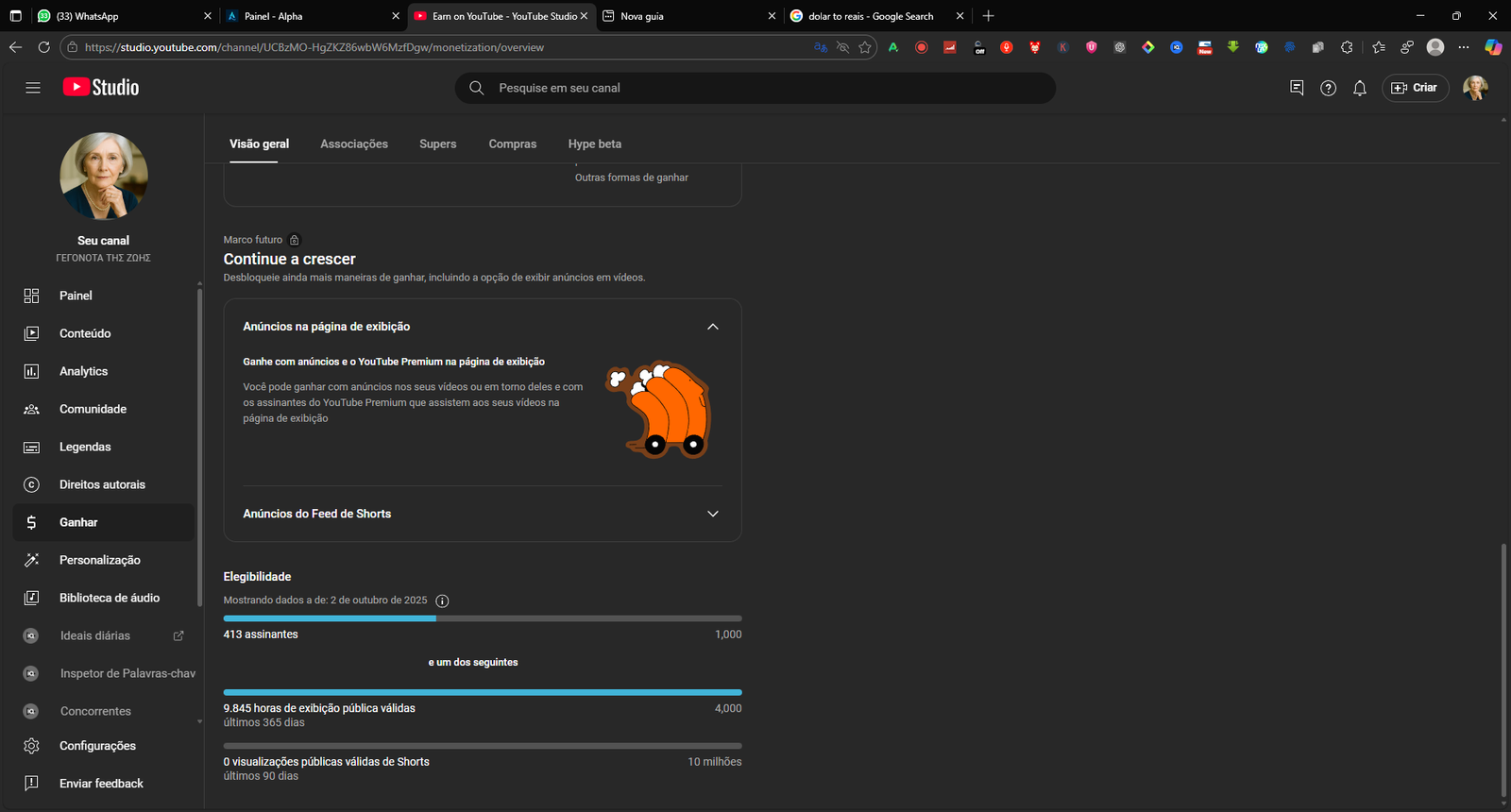The height and width of the screenshot is (812, 1511).
Task: Click the Analytics chart icon
Action: click(31, 371)
